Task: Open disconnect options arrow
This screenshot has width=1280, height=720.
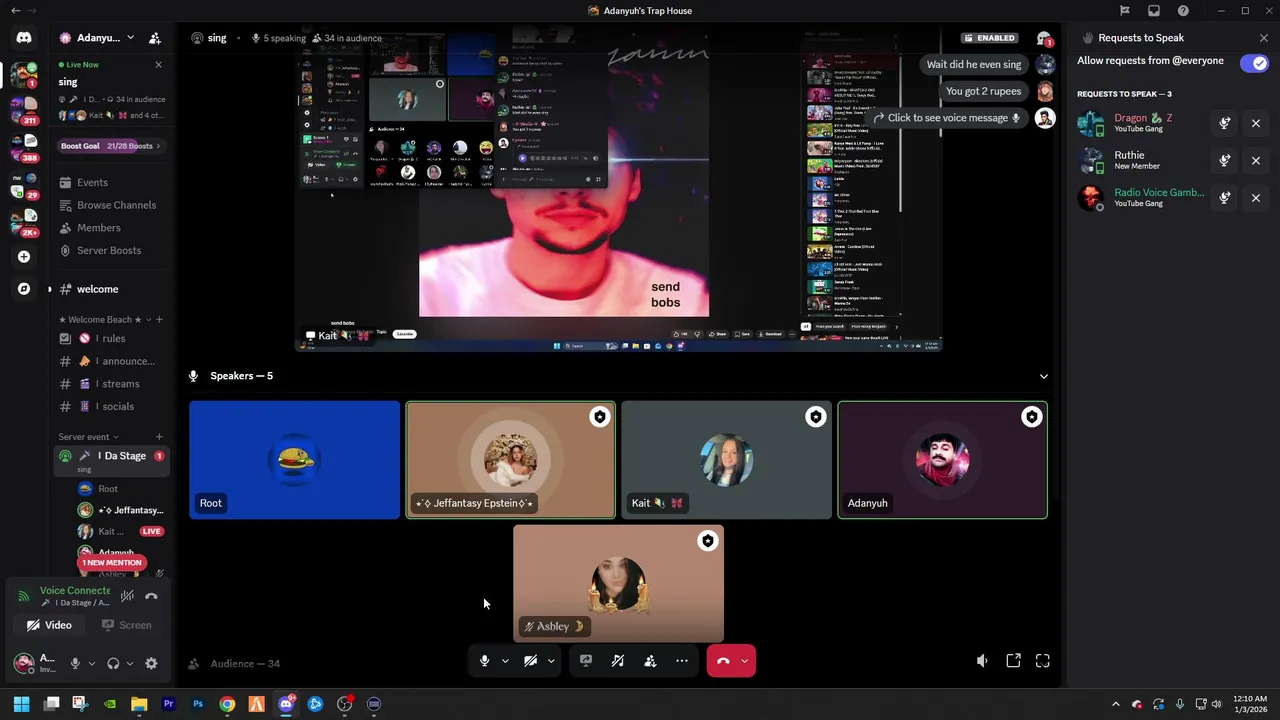Action: pos(744,661)
